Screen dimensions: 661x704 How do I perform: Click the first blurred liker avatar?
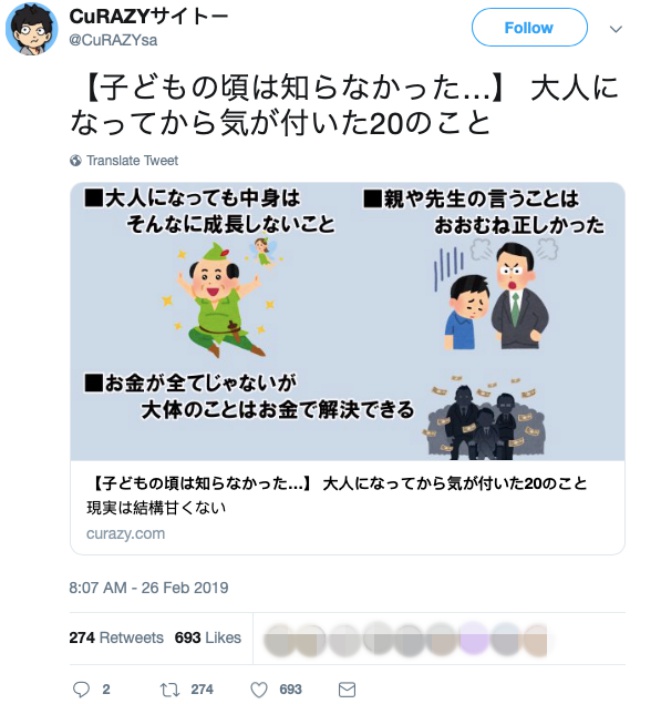click(280, 639)
